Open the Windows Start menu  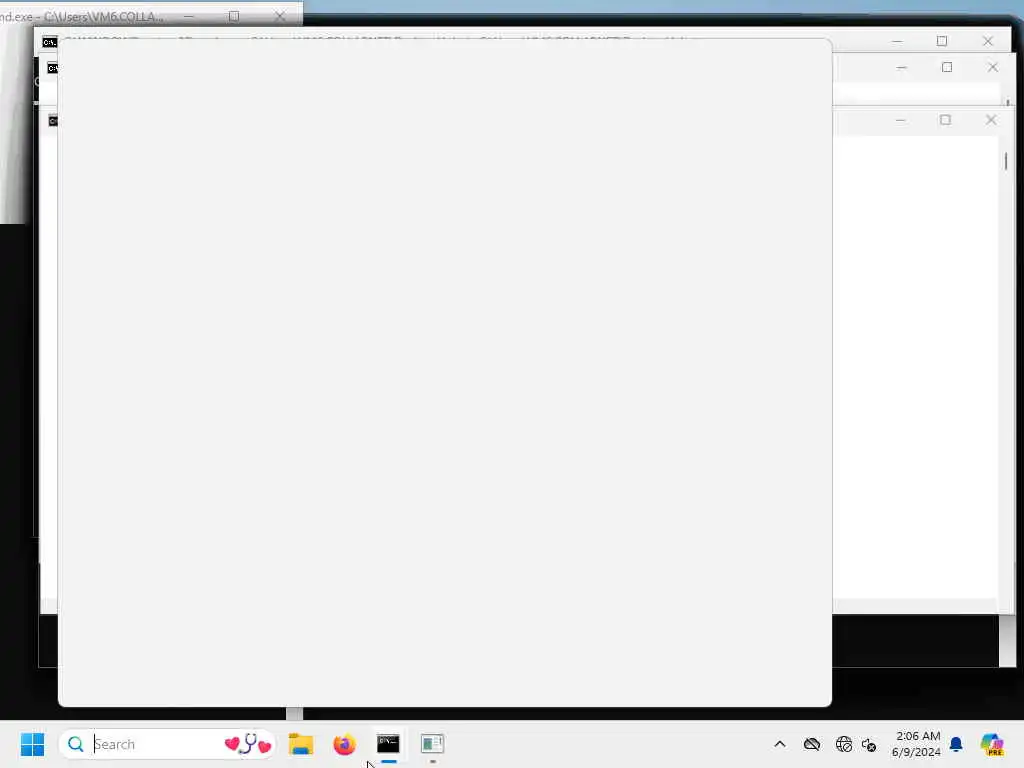point(32,744)
